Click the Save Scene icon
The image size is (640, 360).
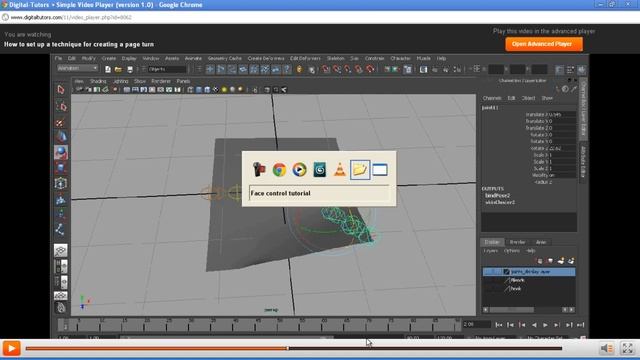pos(130,69)
